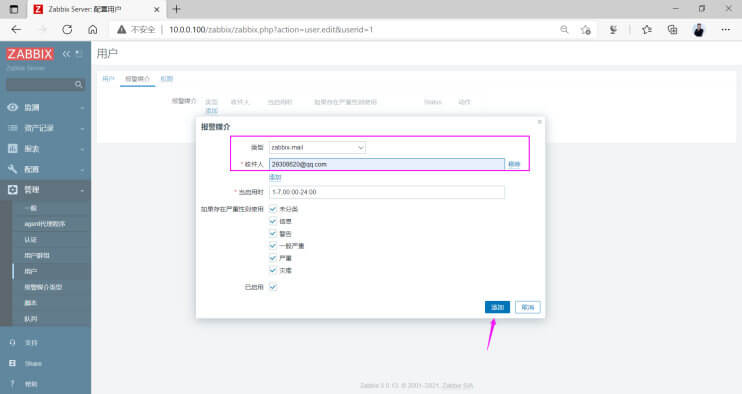
Task: Expand the Inventory sidebar section
Action: pyautogui.click(x=45, y=128)
